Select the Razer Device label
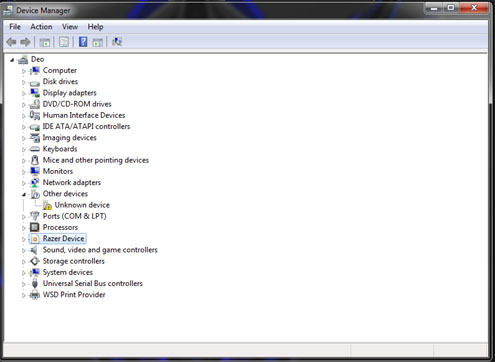Screen dimensions: 495x362 (63, 239)
